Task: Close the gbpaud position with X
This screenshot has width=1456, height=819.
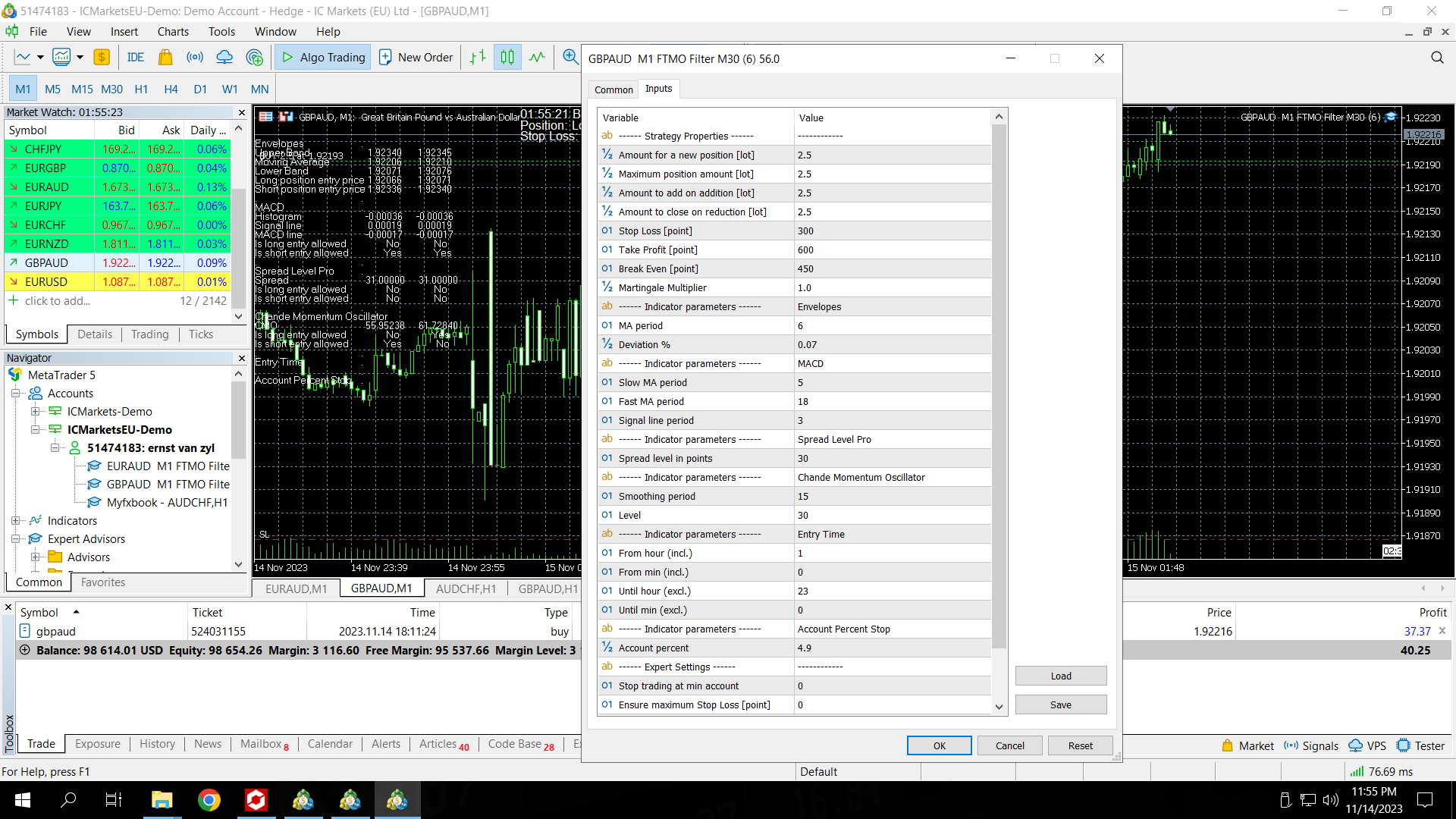Action: pyautogui.click(x=1442, y=631)
